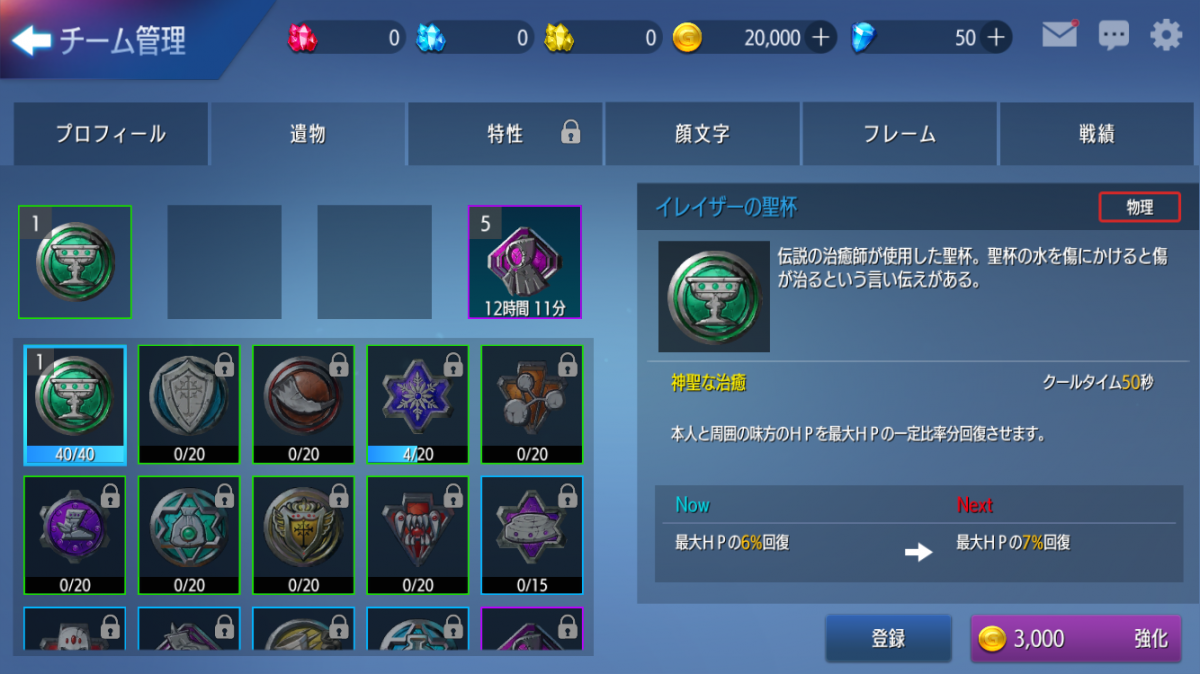The width and height of the screenshot is (1200, 674).
Task: Switch to the プロフィール tab
Action: coord(110,134)
